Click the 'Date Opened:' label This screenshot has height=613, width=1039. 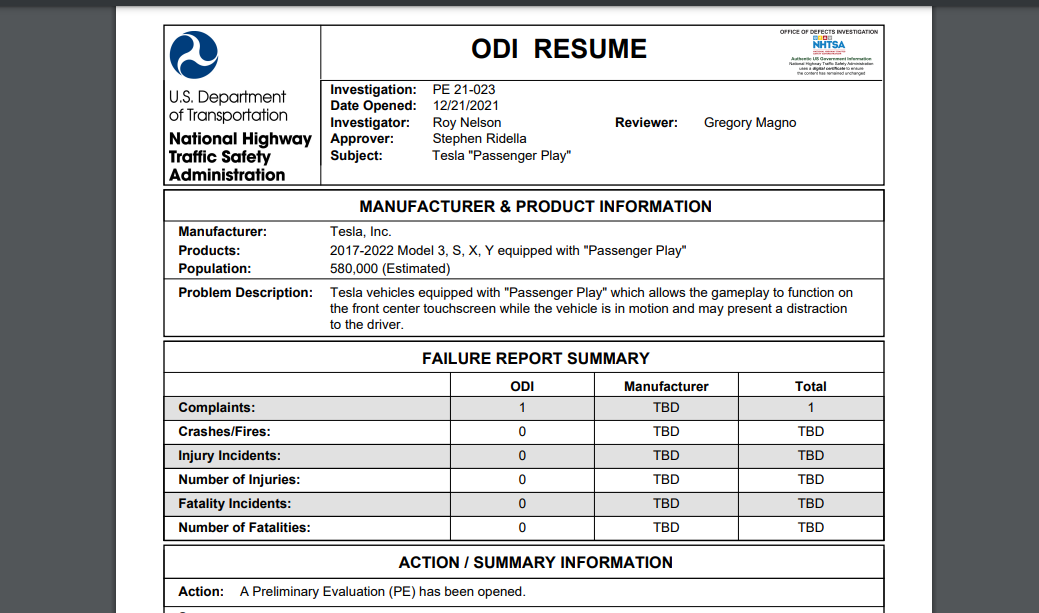tap(374, 105)
